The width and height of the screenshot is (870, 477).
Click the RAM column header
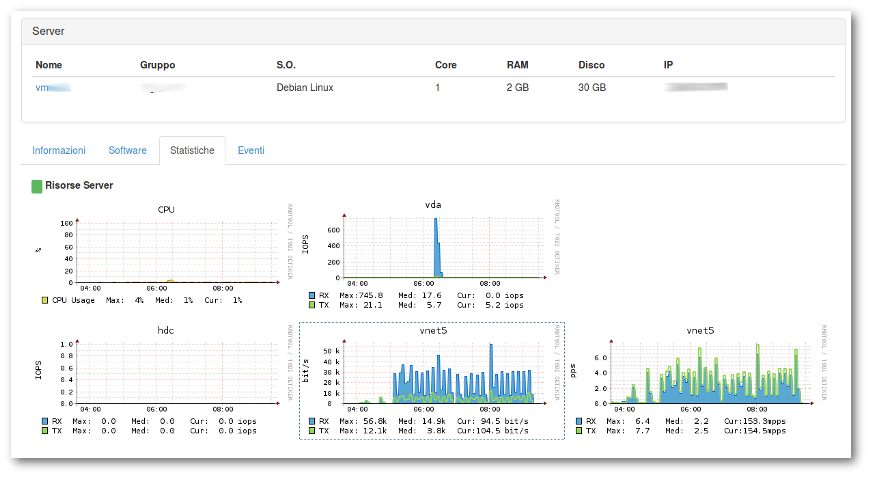pyautogui.click(x=517, y=65)
